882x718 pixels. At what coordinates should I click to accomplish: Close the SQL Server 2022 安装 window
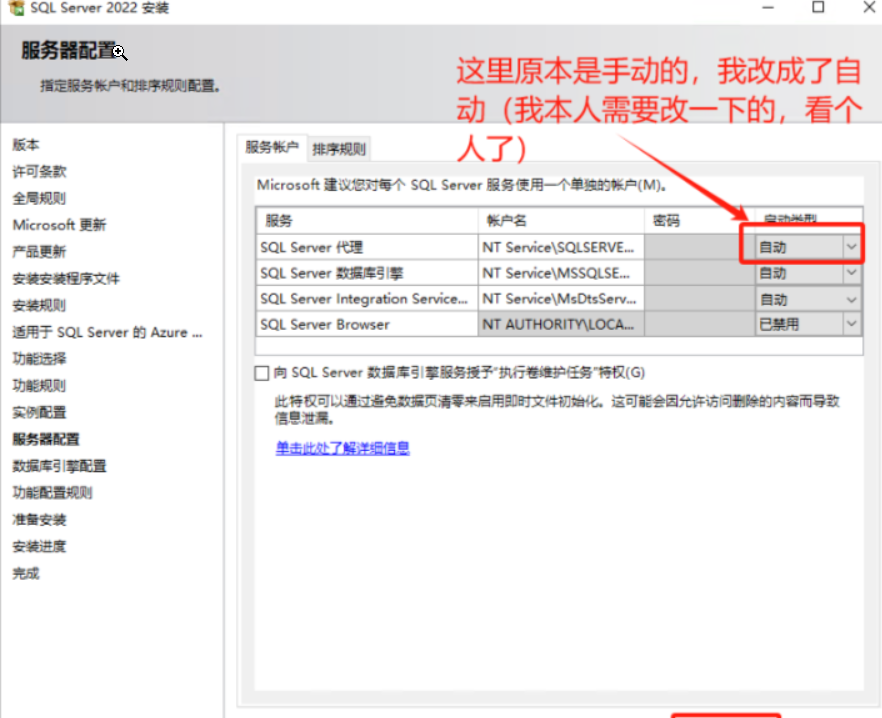coord(869,7)
